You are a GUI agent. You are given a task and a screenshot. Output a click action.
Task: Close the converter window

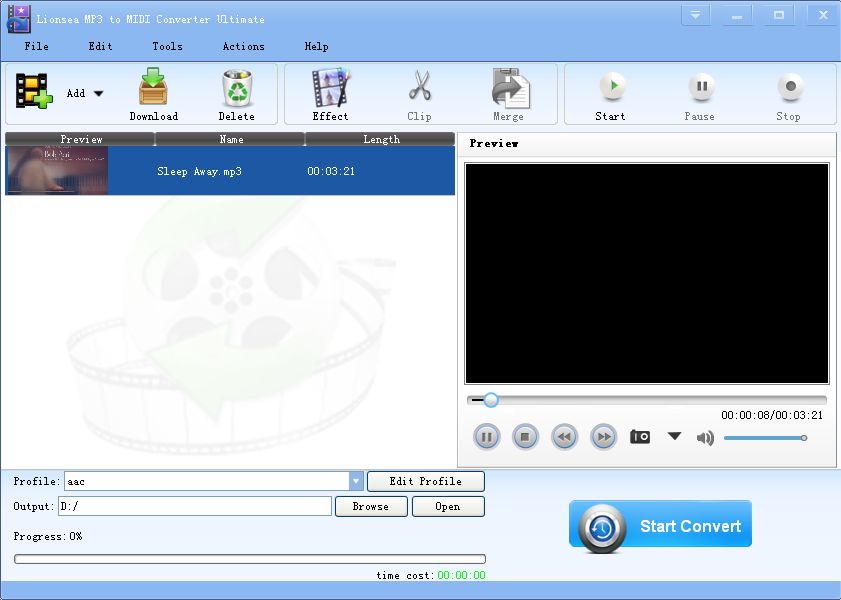pos(824,16)
